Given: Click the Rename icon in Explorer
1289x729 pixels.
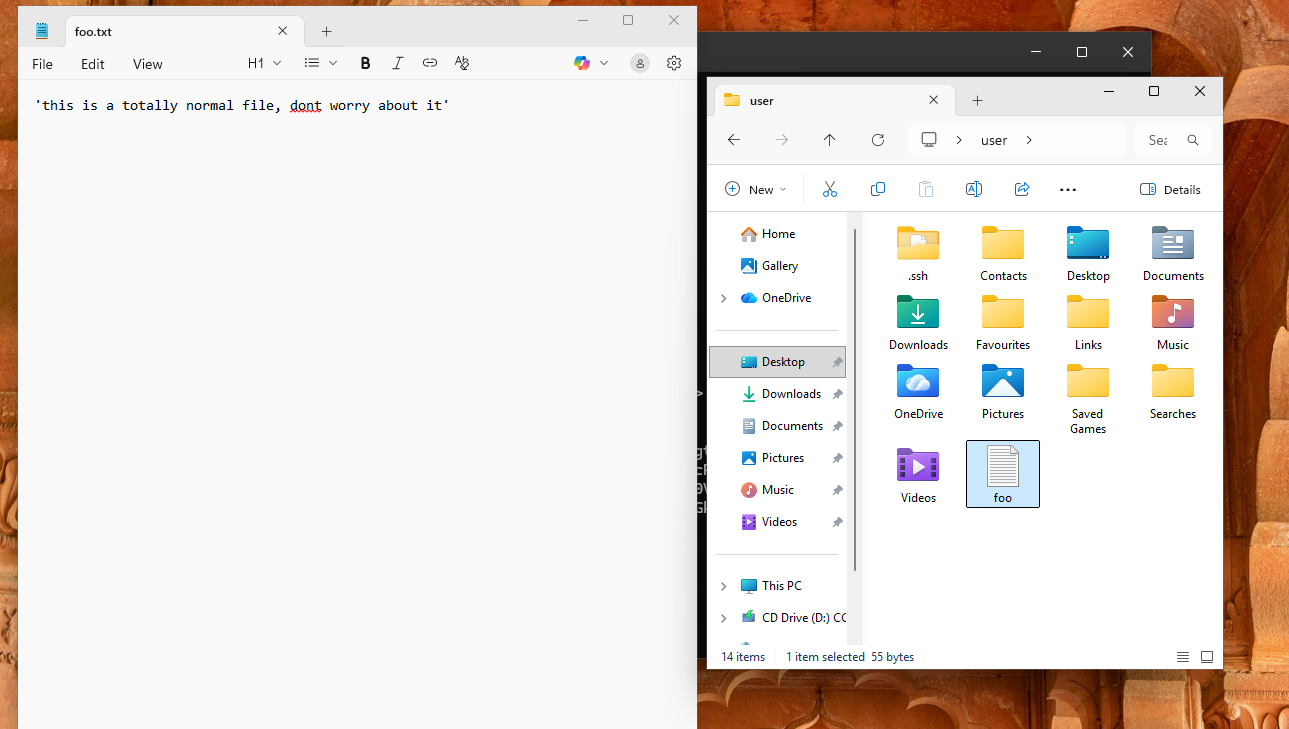Looking at the screenshot, I should [x=973, y=189].
